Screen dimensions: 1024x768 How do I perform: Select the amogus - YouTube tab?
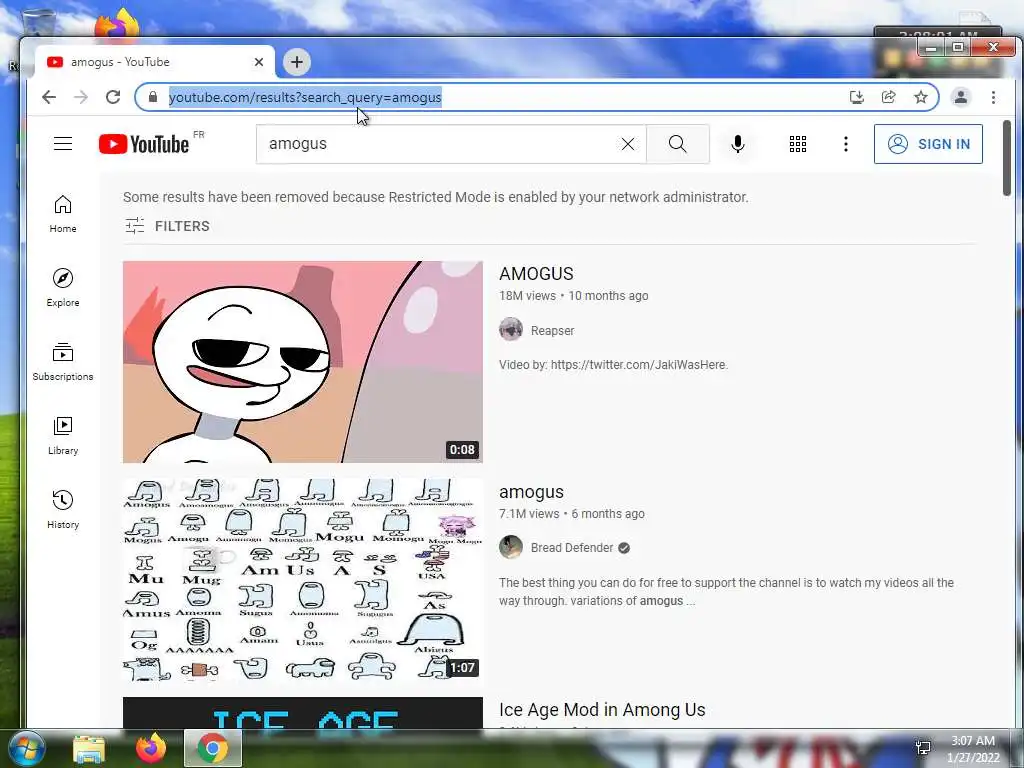153,62
